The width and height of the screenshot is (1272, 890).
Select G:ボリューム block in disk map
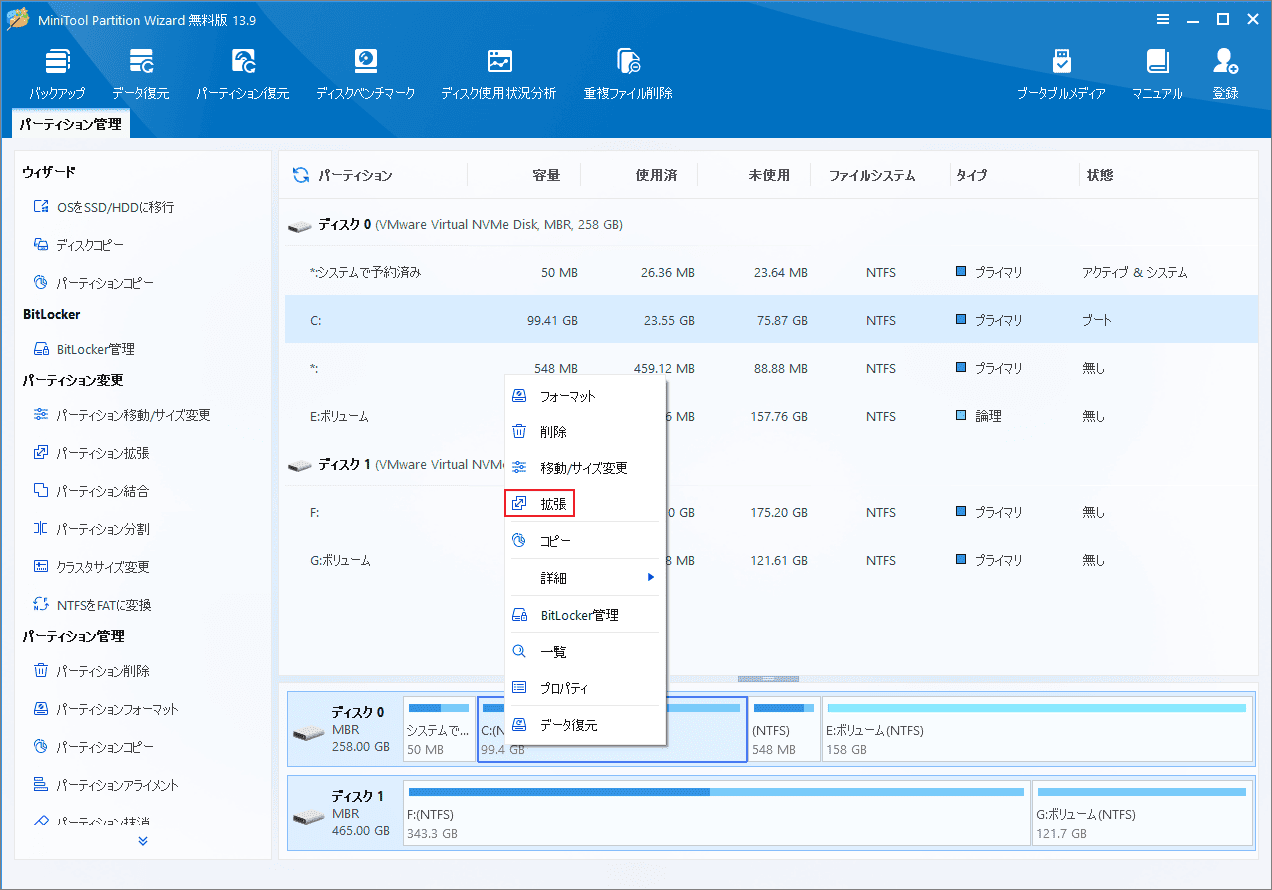pos(1142,813)
